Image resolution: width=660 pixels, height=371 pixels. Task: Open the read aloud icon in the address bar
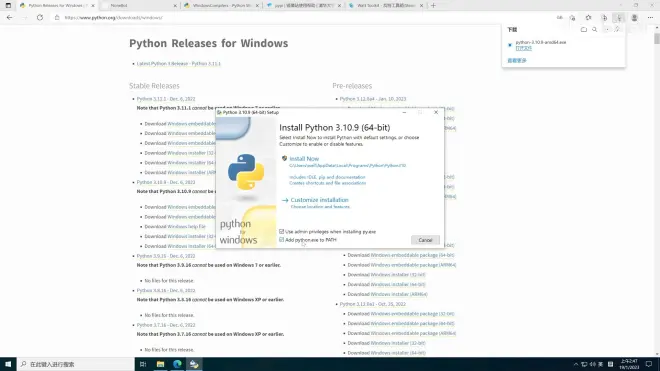click(x=559, y=18)
